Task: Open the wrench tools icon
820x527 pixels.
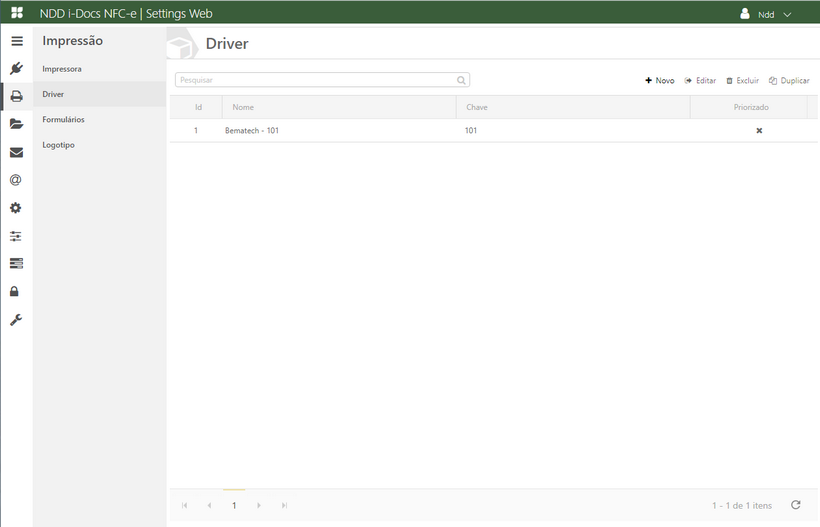Action: 16,319
